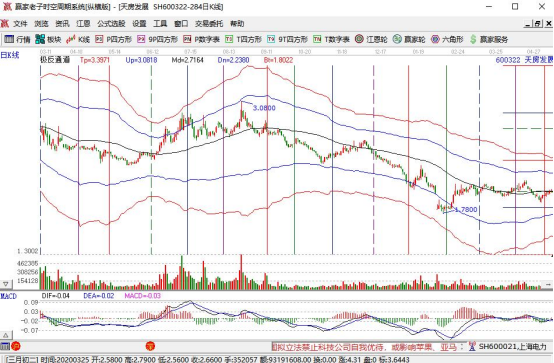Image resolution: width=554 pixels, height=363 pixels.
Task: Click the DIF=-0.04 readout
Action: [x=56, y=296]
